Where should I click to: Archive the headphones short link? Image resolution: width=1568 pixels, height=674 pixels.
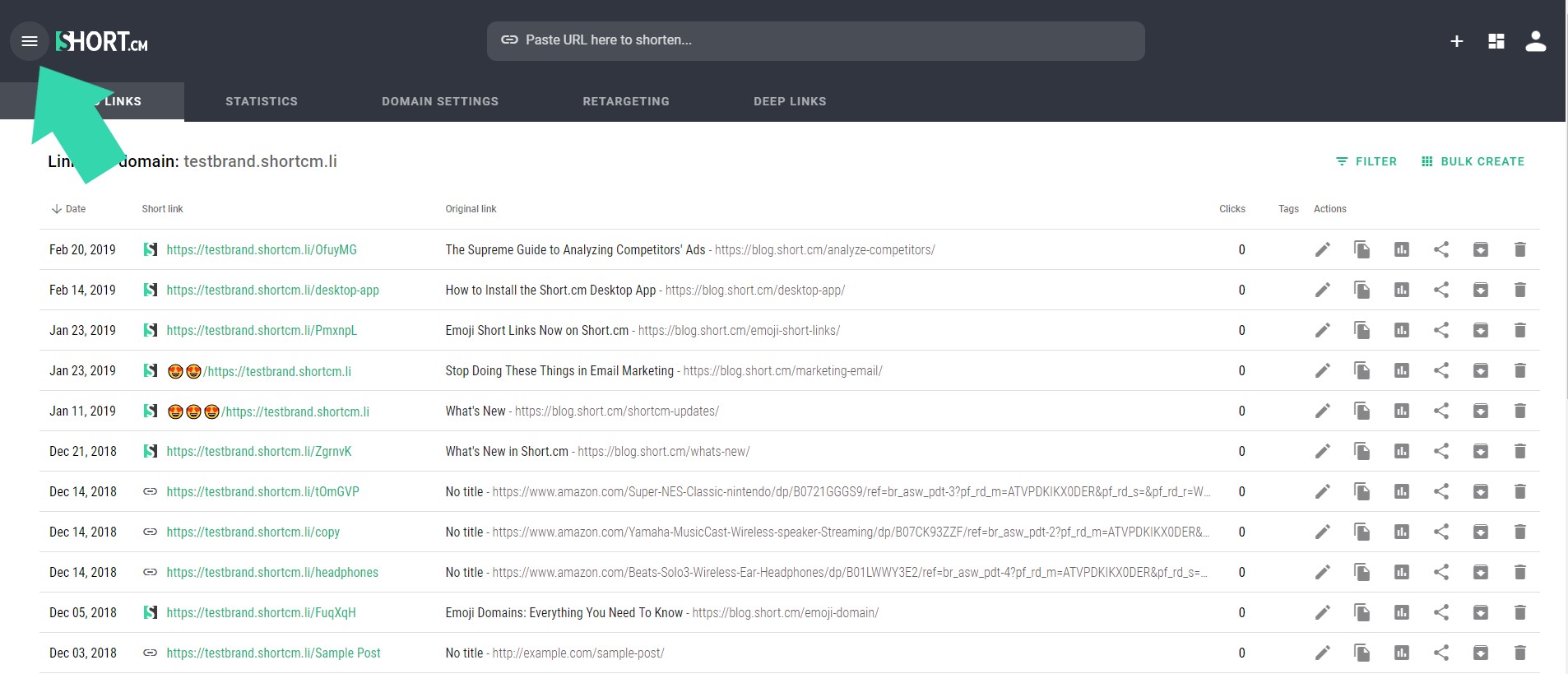click(x=1480, y=572)
